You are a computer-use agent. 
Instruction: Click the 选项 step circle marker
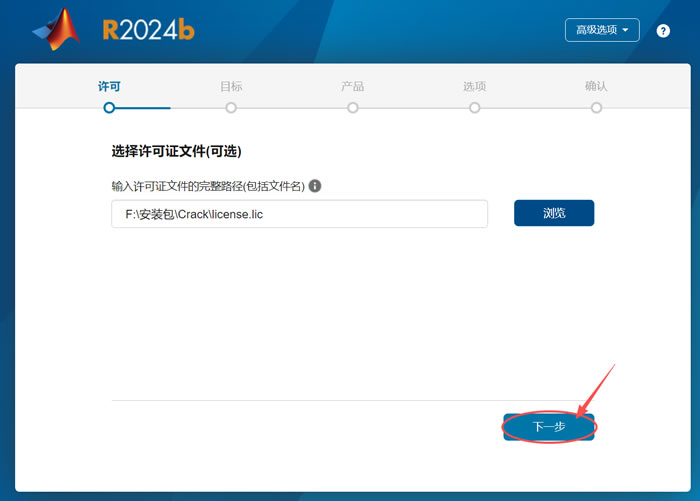[x=474, y=107]
